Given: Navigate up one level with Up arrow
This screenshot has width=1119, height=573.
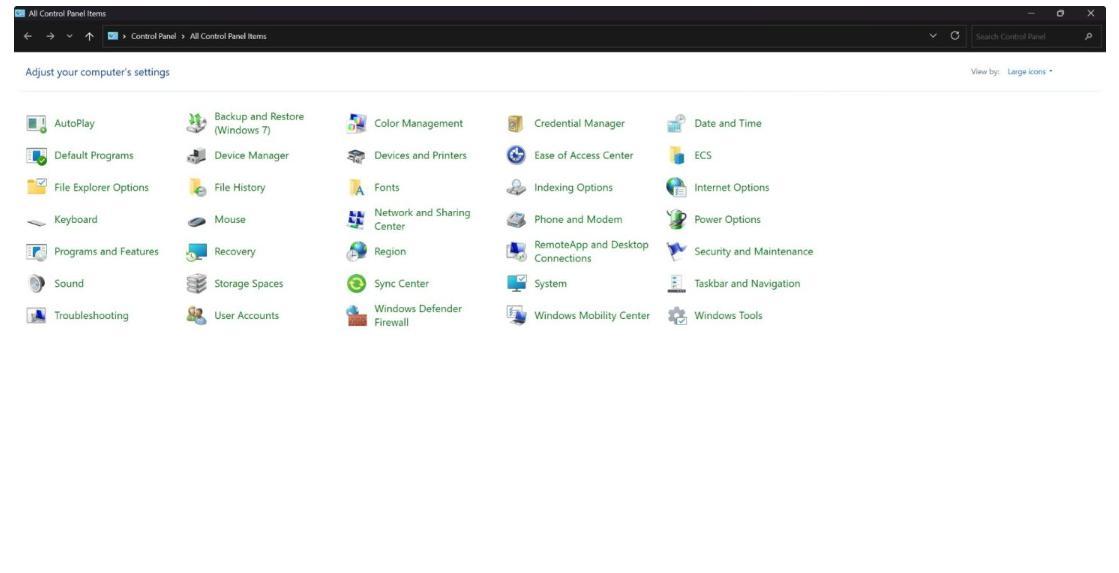Looking at the screenshot, I should click(x=89, y=36).
